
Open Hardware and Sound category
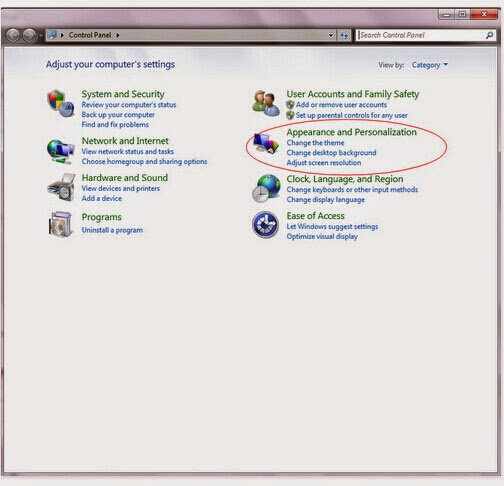(125, 178)
